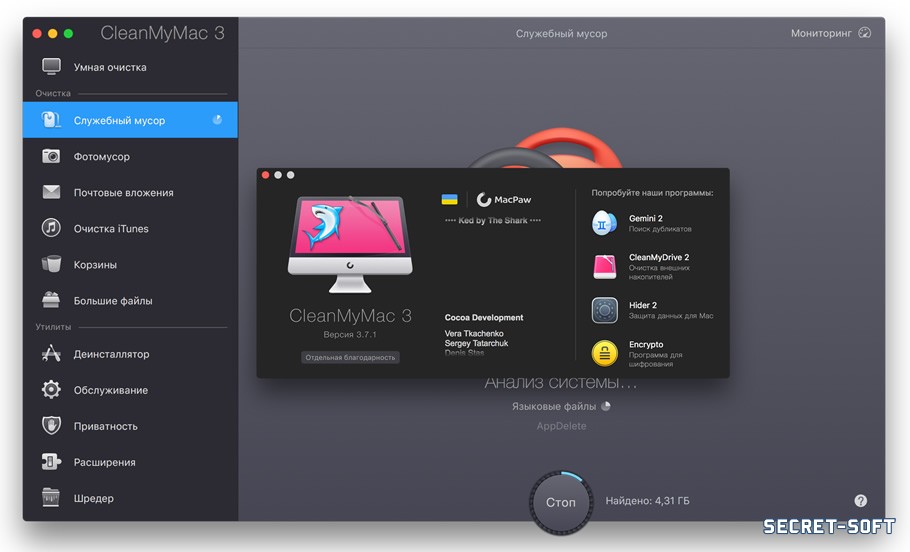Open Приватность utility

click(131, 425)
